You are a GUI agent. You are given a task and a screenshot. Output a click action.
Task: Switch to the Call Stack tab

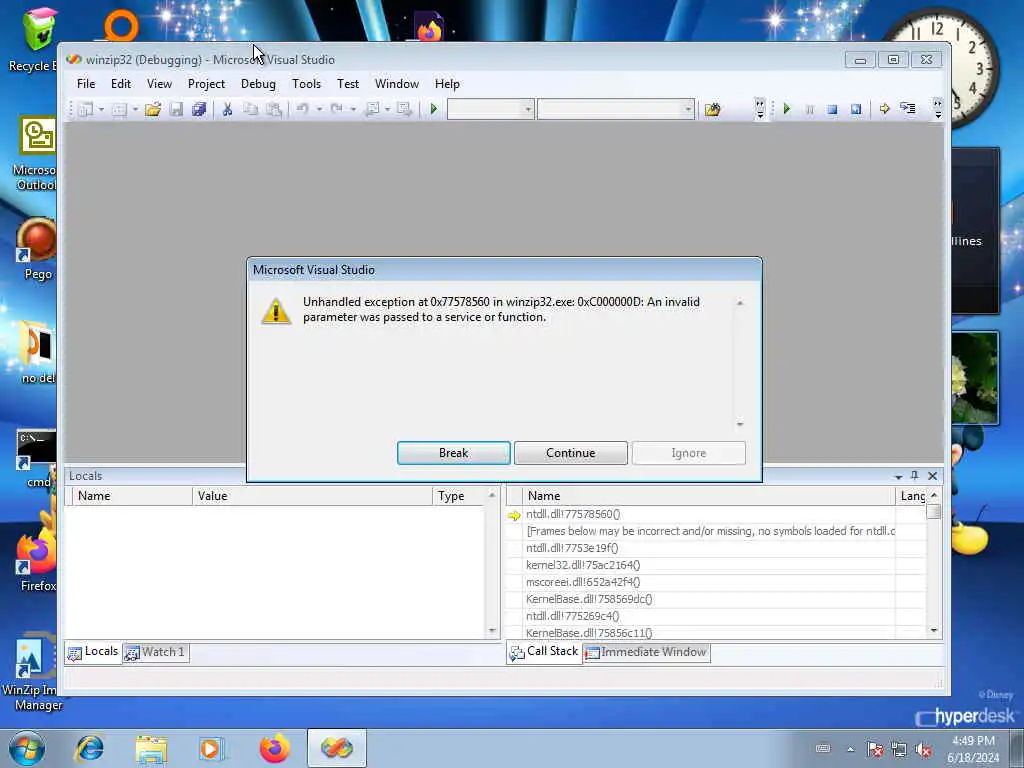[x=544, y=652]
